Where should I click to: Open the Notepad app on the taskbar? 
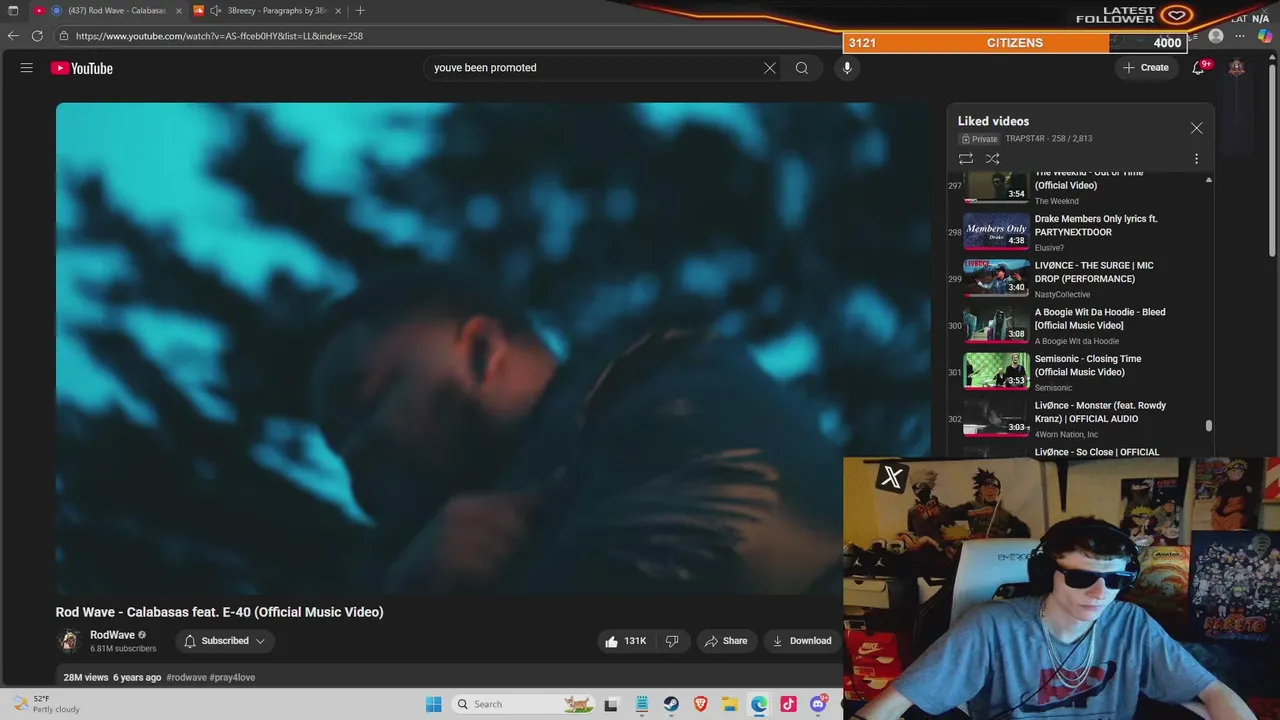click(641, 704)
